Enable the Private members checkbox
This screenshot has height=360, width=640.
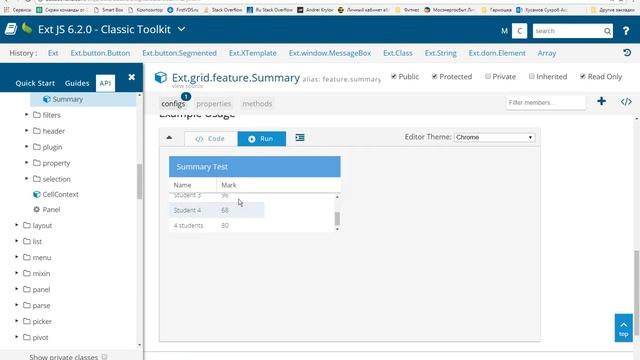(x=488, y=76)
